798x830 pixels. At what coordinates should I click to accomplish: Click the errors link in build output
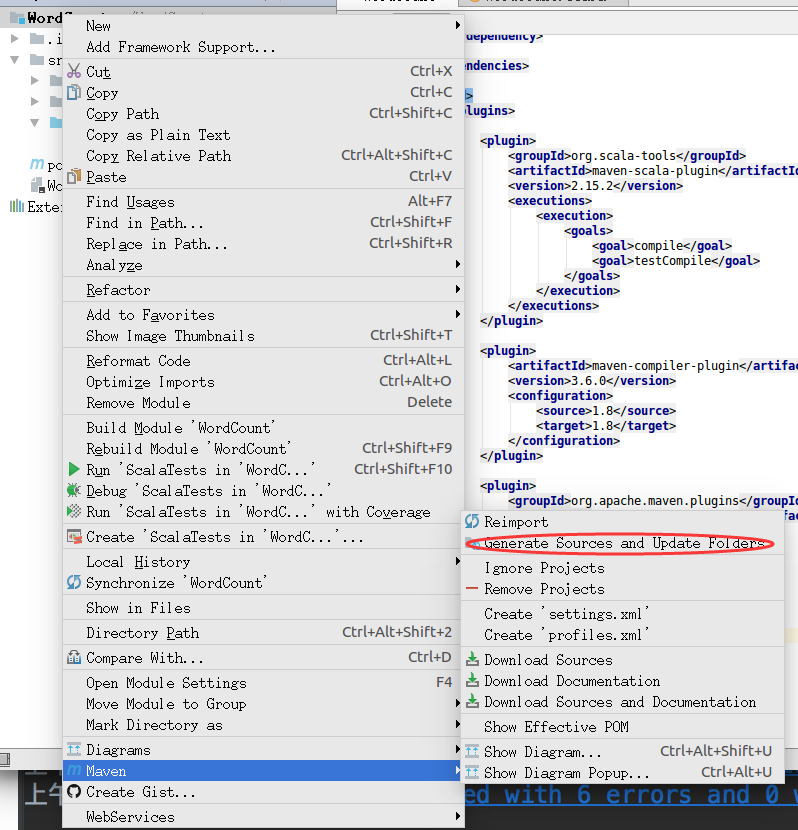click(x=631, y=795)
